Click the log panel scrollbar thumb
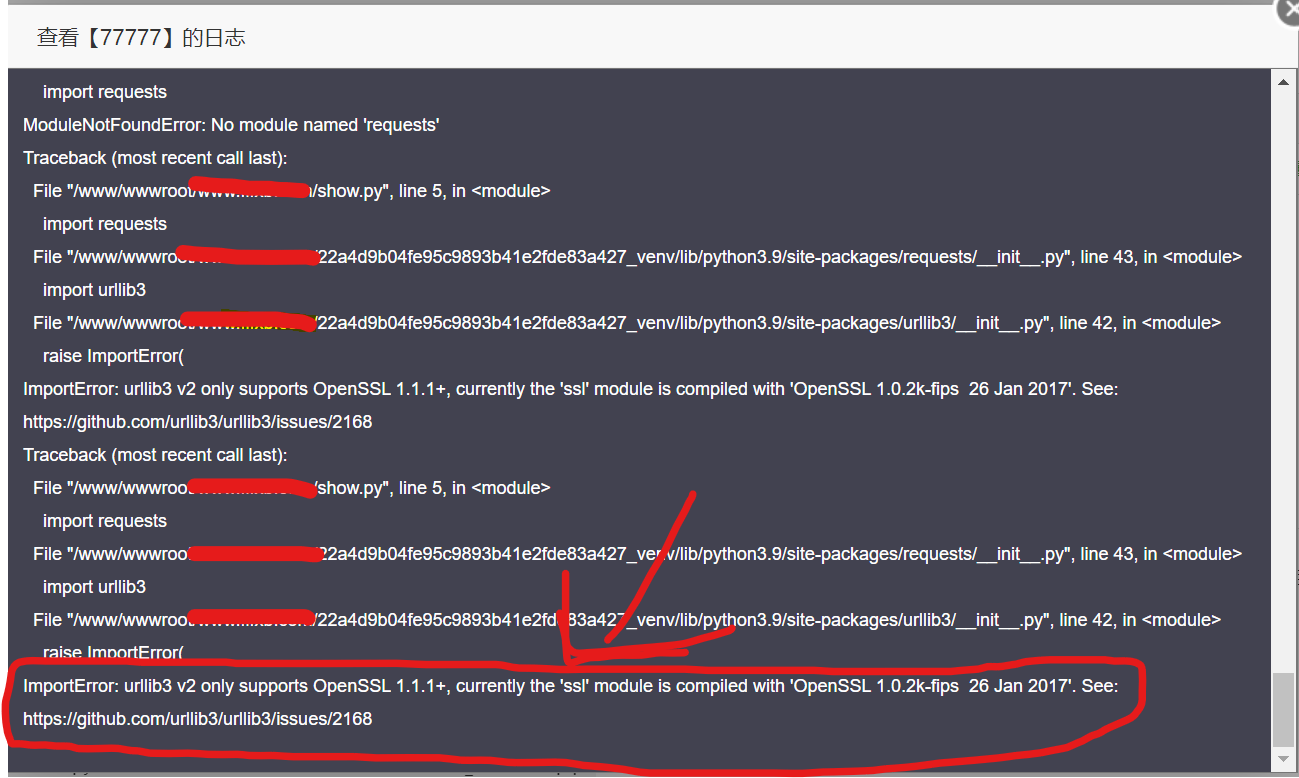The image size is (1299, 778). pyautogui.click(x=1283, y=709)
